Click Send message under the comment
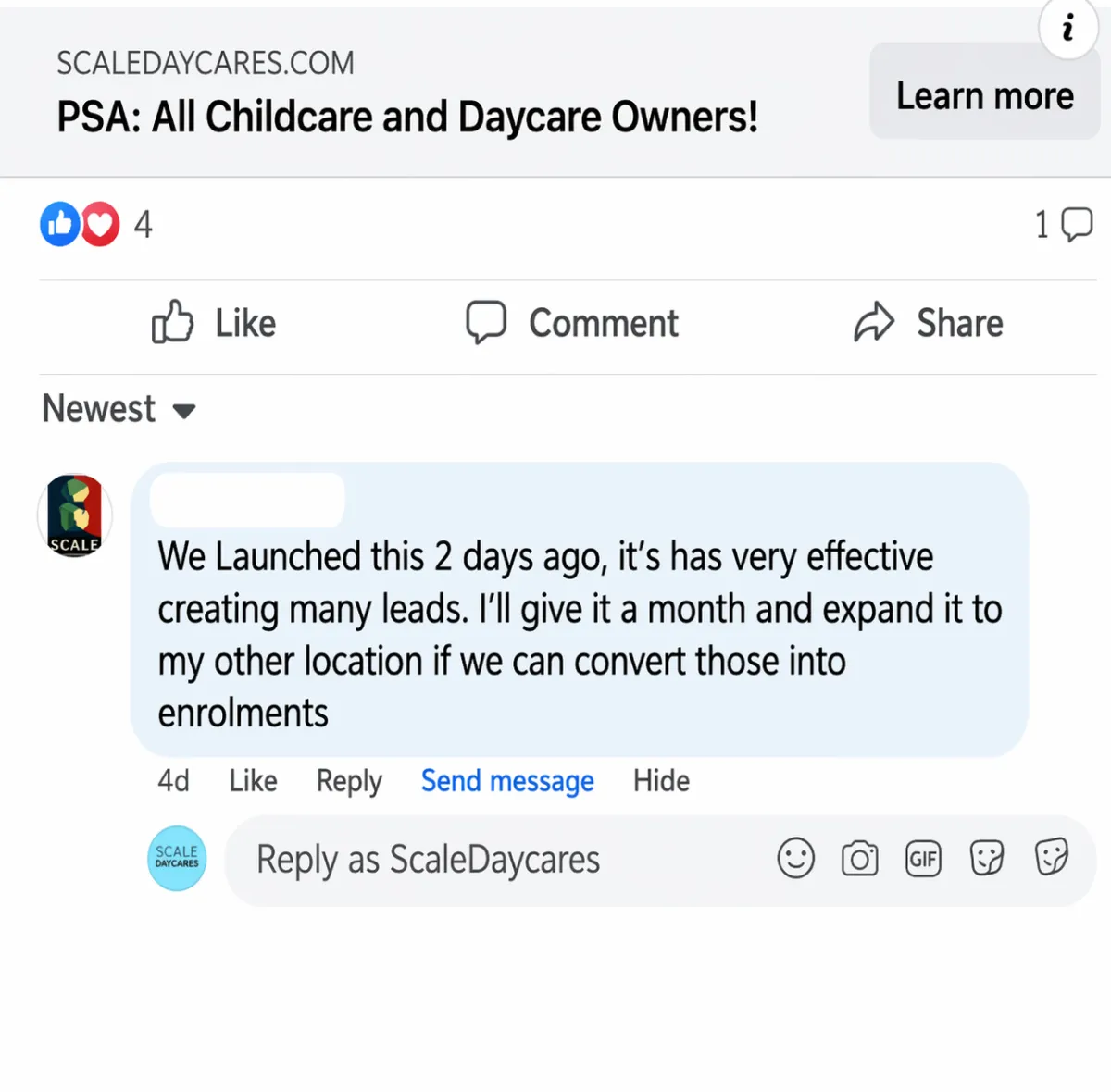The height and width of the screenshot is (1092, 1111). [x=507, y=781]
